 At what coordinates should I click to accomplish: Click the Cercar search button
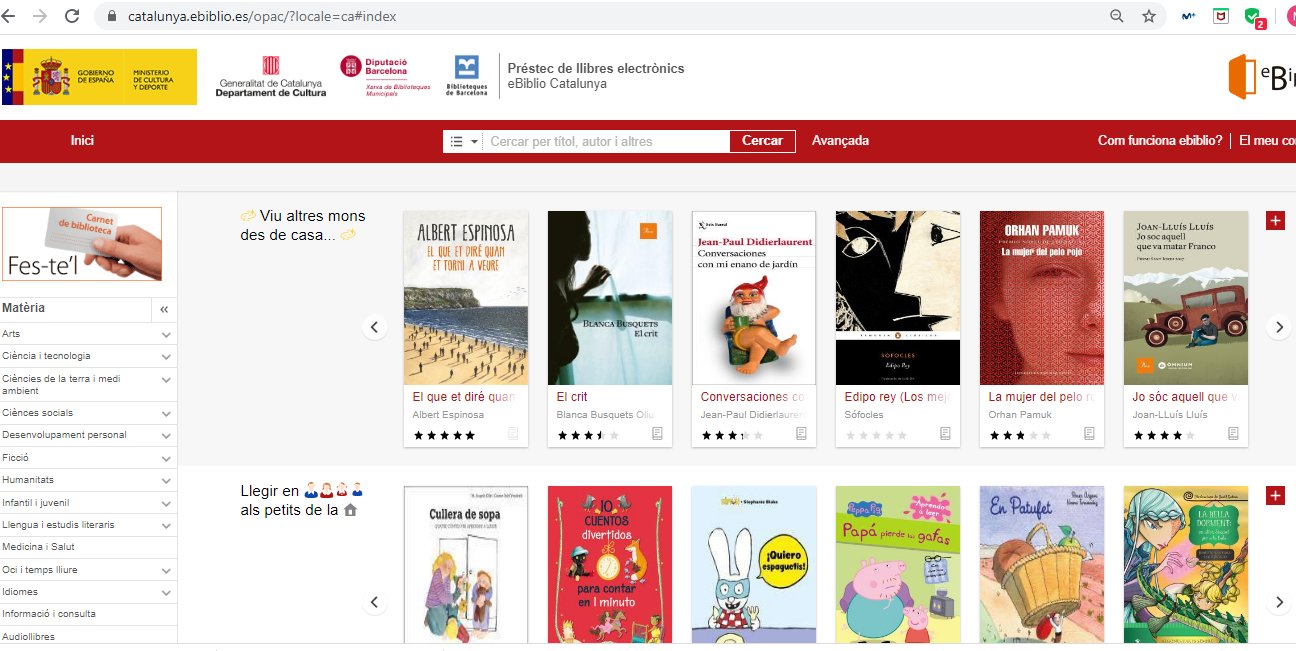762,141
